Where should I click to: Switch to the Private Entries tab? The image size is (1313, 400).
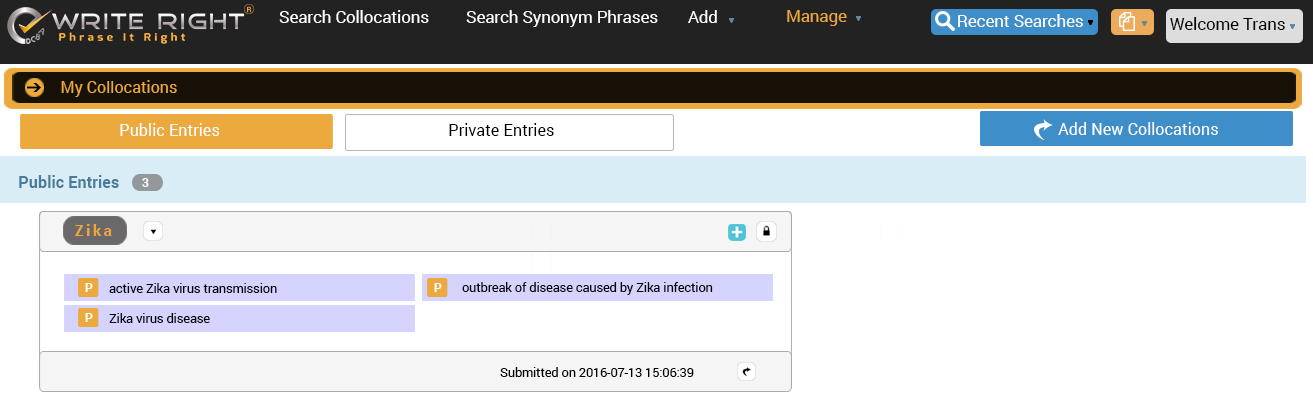tap(509, 131)
